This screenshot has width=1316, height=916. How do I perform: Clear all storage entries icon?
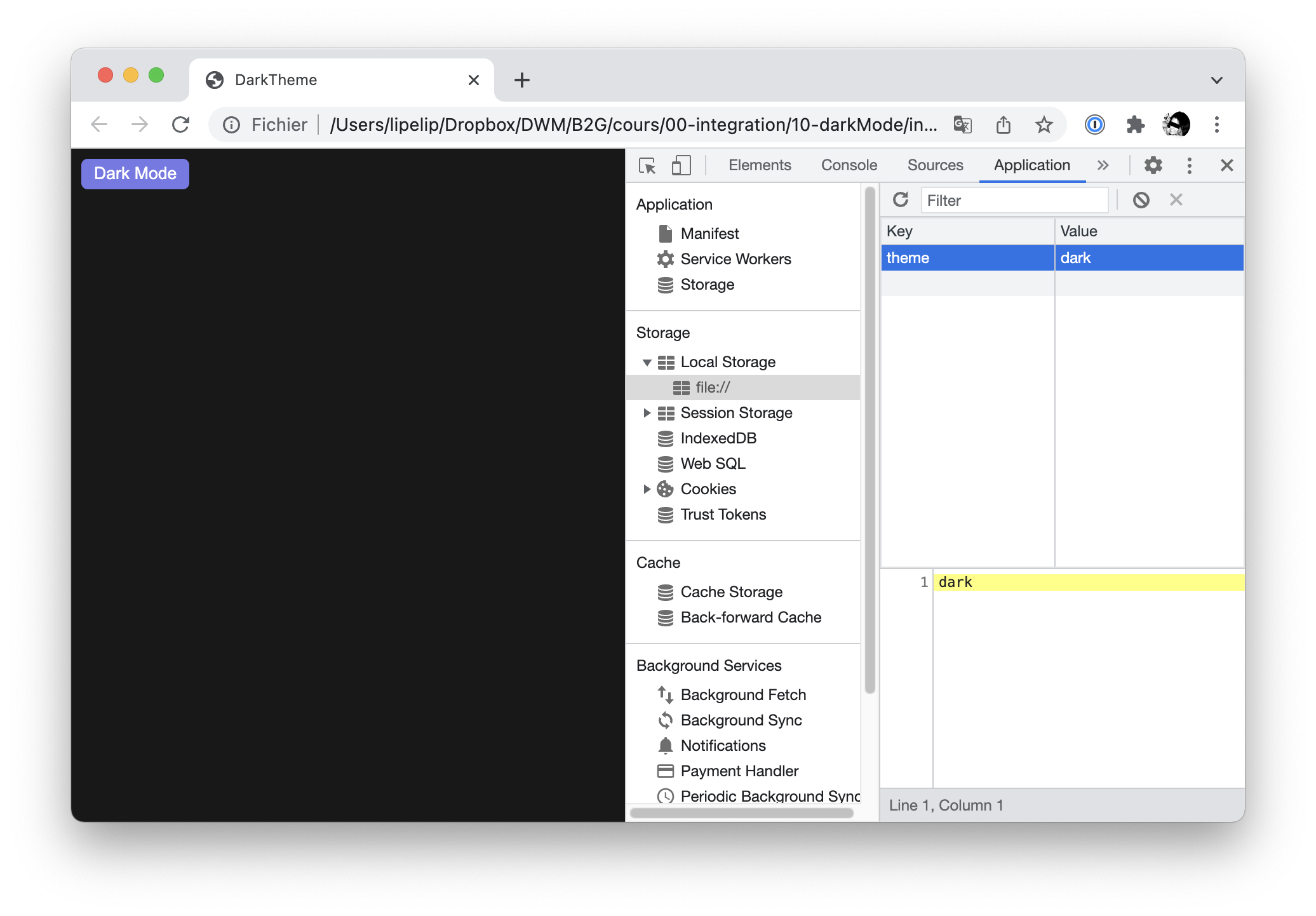(x=1141, y=200)
